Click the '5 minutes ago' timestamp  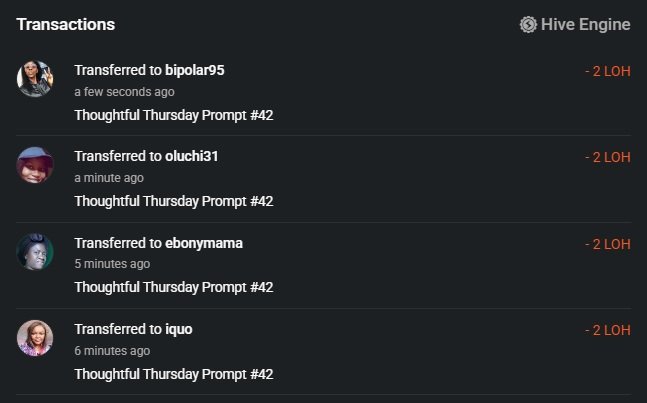pos(112,264)
